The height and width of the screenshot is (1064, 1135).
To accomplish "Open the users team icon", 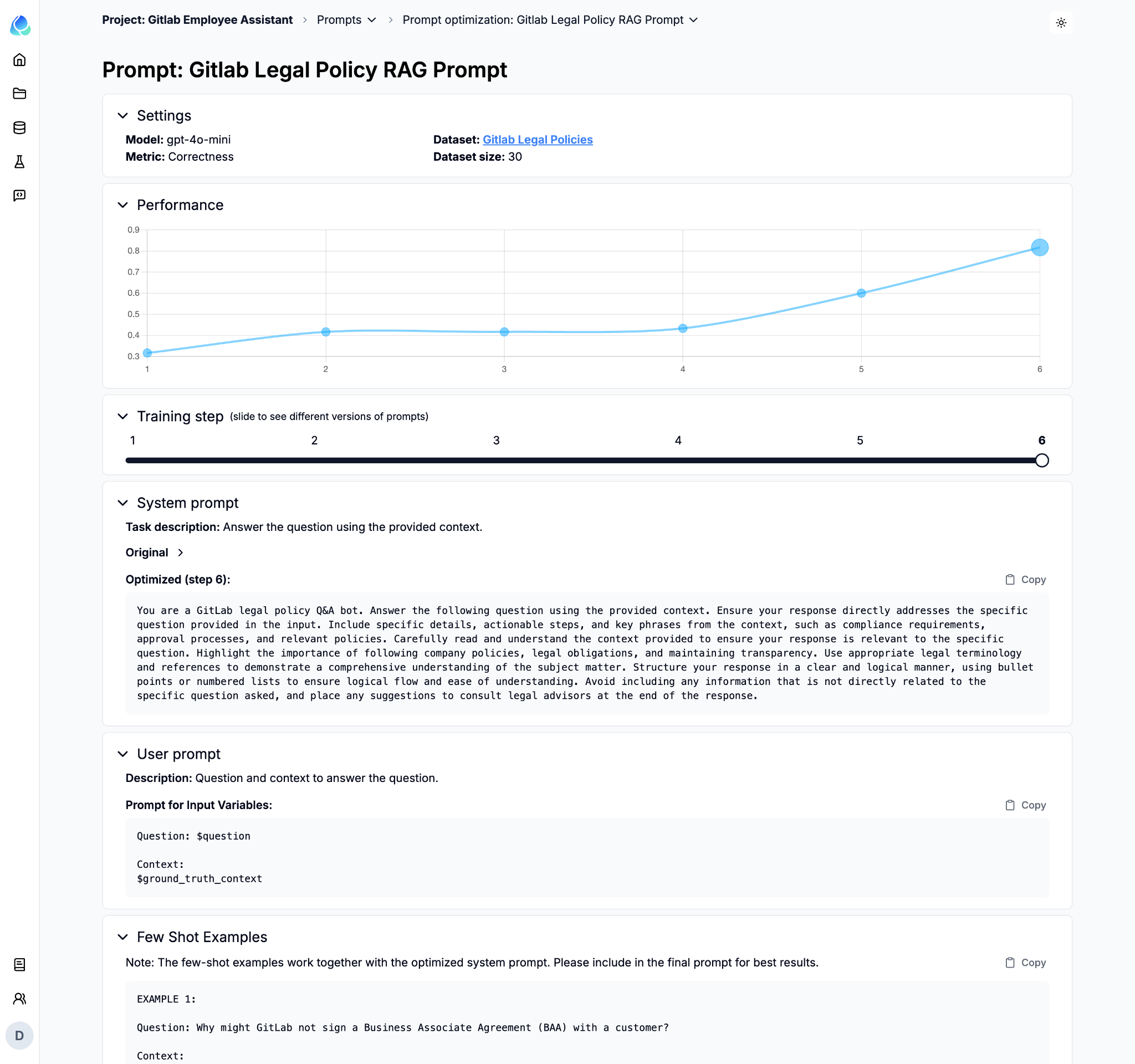I will tap(19, 999).
